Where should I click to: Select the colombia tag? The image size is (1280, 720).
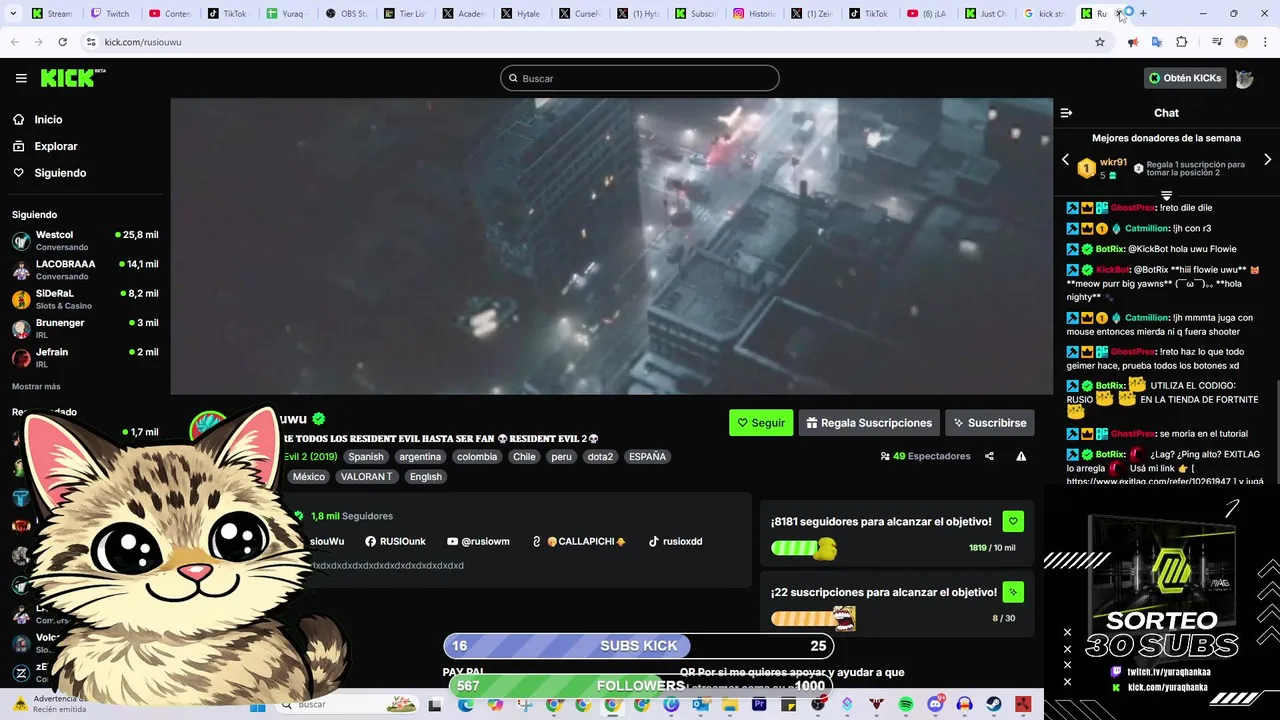[x=477, y=456]
